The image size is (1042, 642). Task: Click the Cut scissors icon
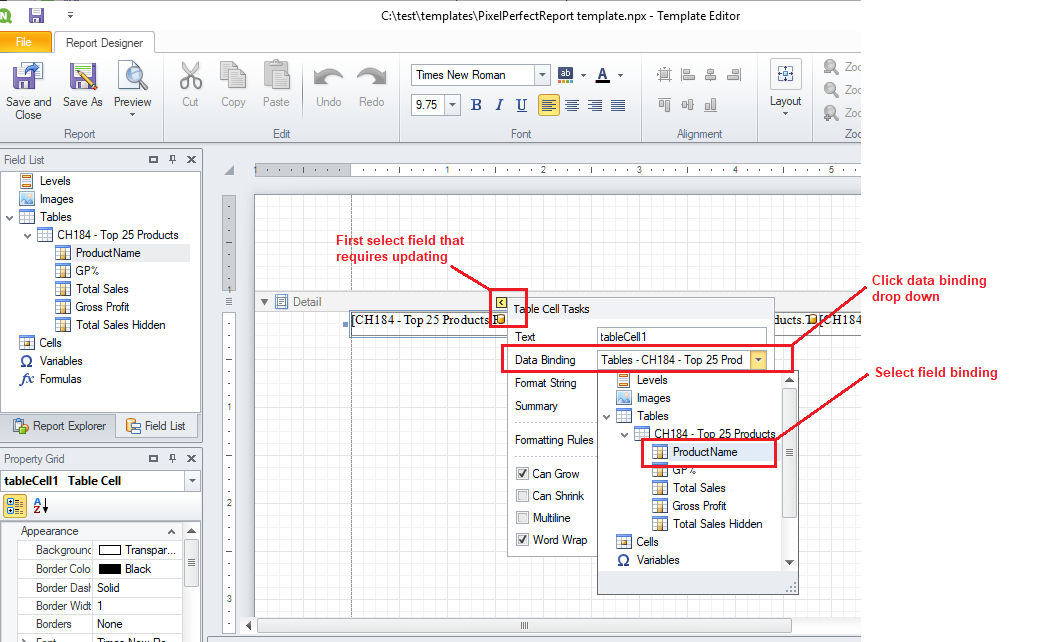point(191,76)
